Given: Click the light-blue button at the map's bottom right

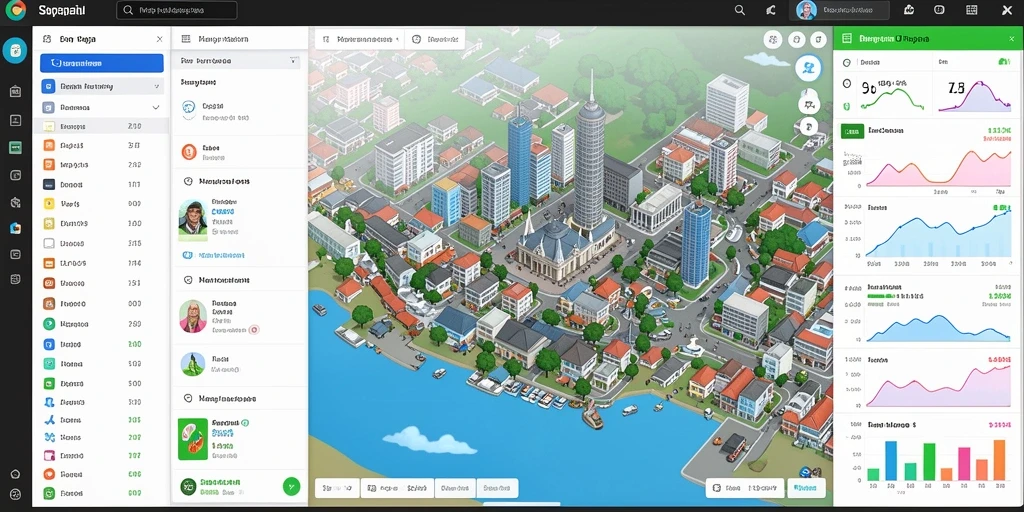Looking at the screenshot, I should click(x=806, y=488).
